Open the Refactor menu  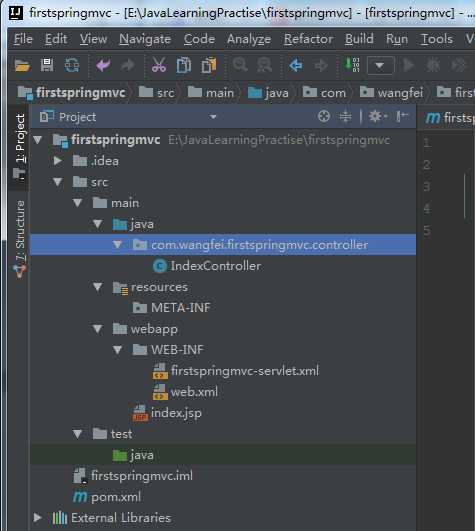point(308,39)
